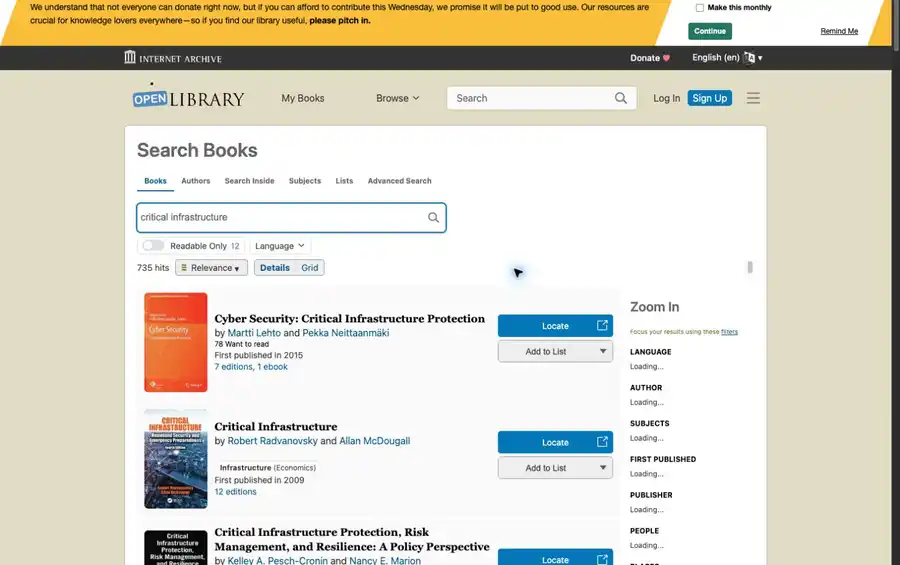This screenshot has height=565, width=900.
Task: Click the external link icon on Cyber Security Locate
Action: click(602, 326)
